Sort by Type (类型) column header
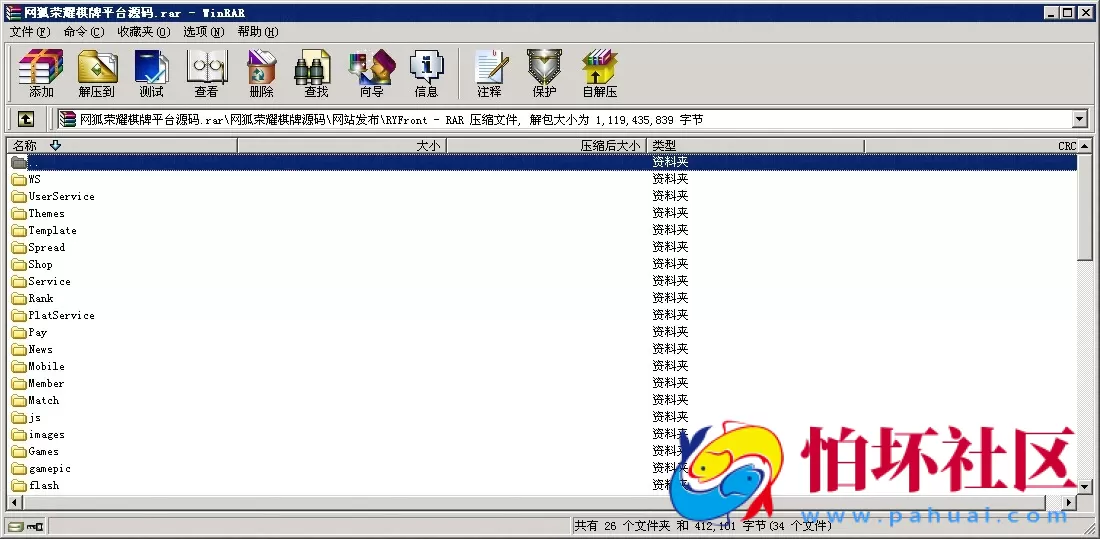Screen dimensions: 1100x539 [x=756, y=146]
